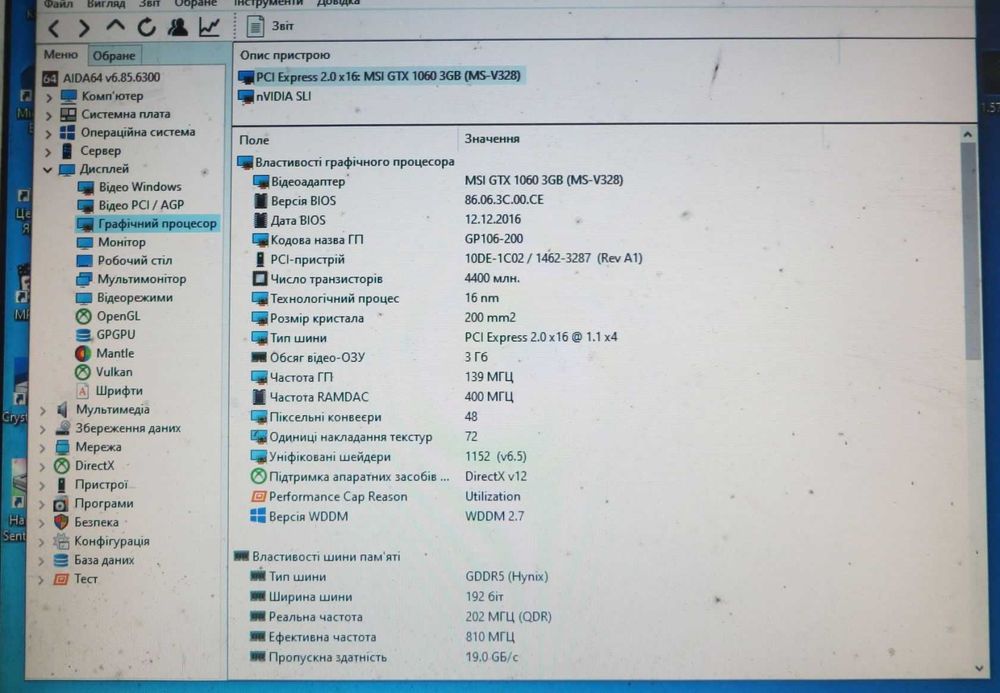Open the Вигляд menu
1000x693 pixels.
[x=105, y=4]
